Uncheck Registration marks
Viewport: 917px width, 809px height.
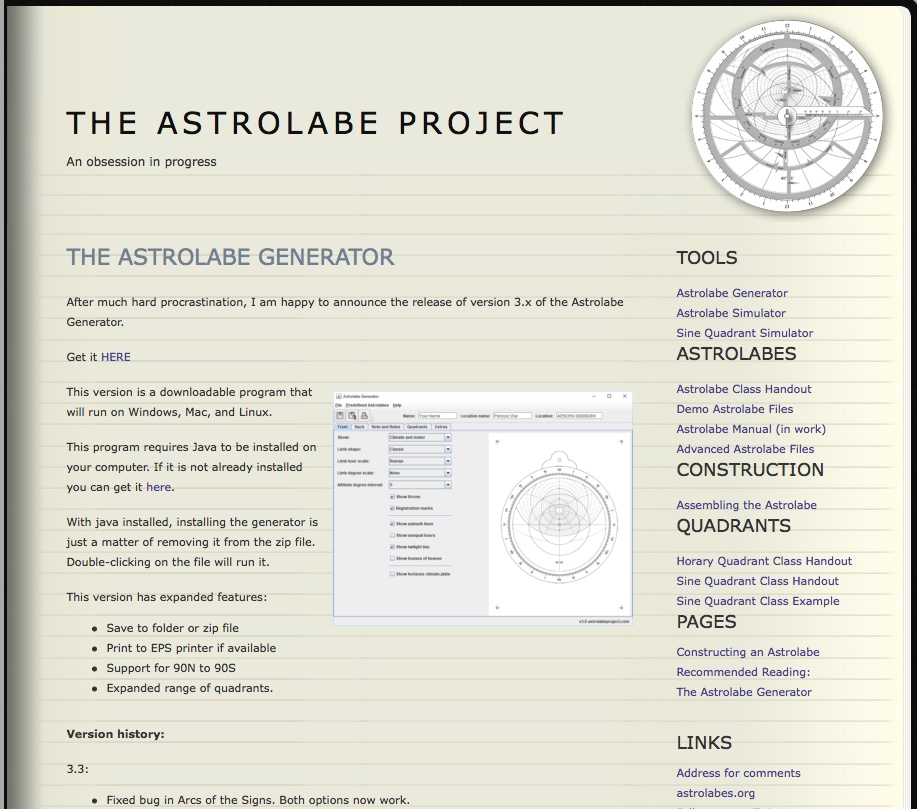click(392, 508)
